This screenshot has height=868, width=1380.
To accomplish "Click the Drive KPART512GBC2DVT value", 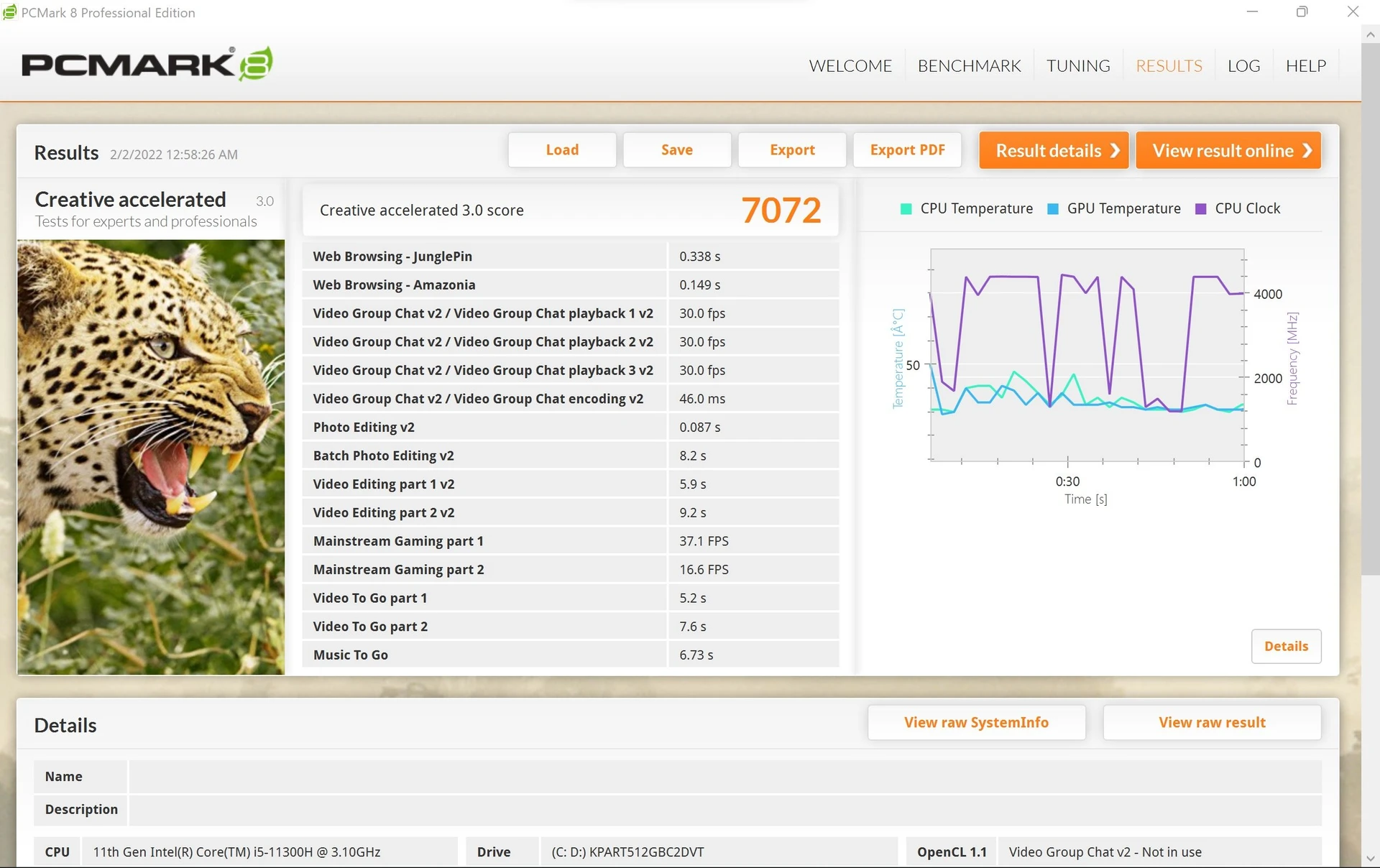I will point(627,852).
